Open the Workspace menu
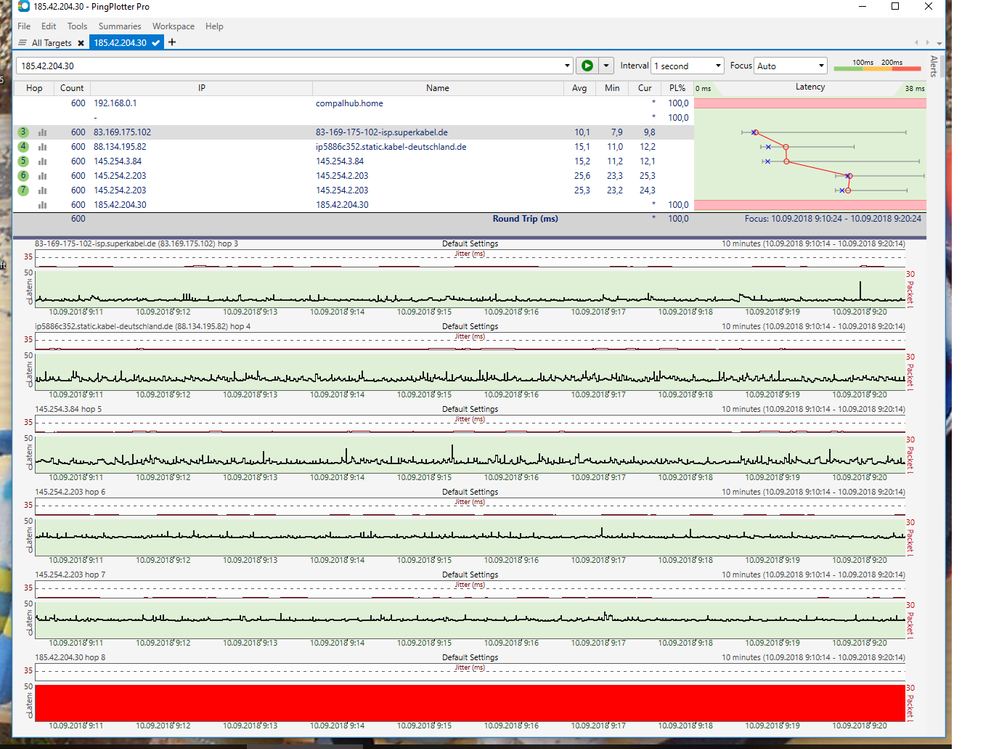This screenshot has height=749, width=999. pos(173,26)
